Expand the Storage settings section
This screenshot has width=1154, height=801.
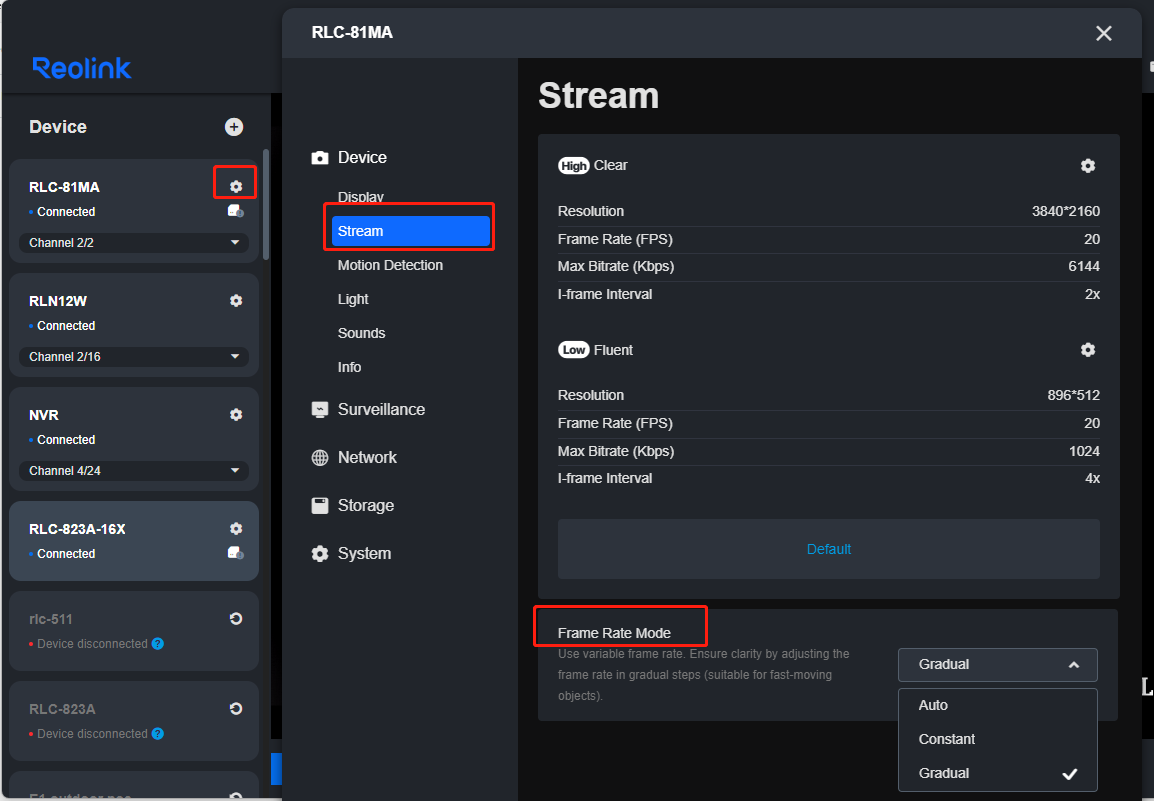click(353, 505)
